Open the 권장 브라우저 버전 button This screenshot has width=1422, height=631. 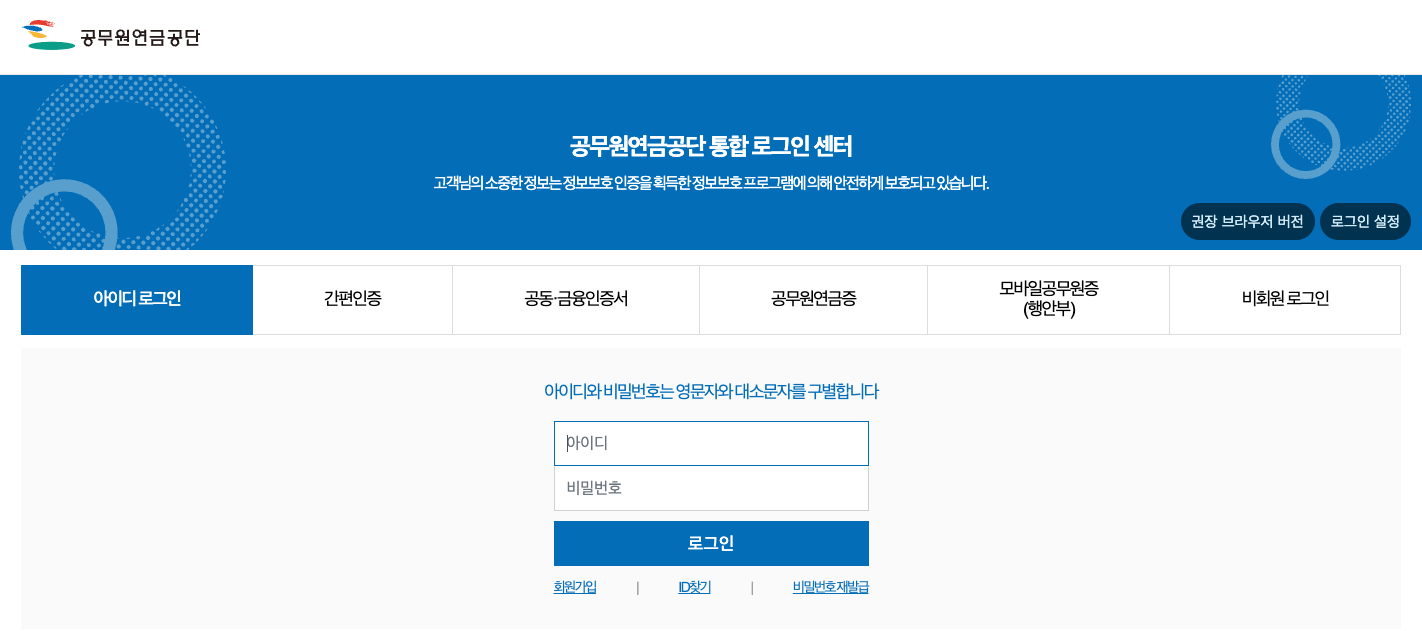(1247, 222)
